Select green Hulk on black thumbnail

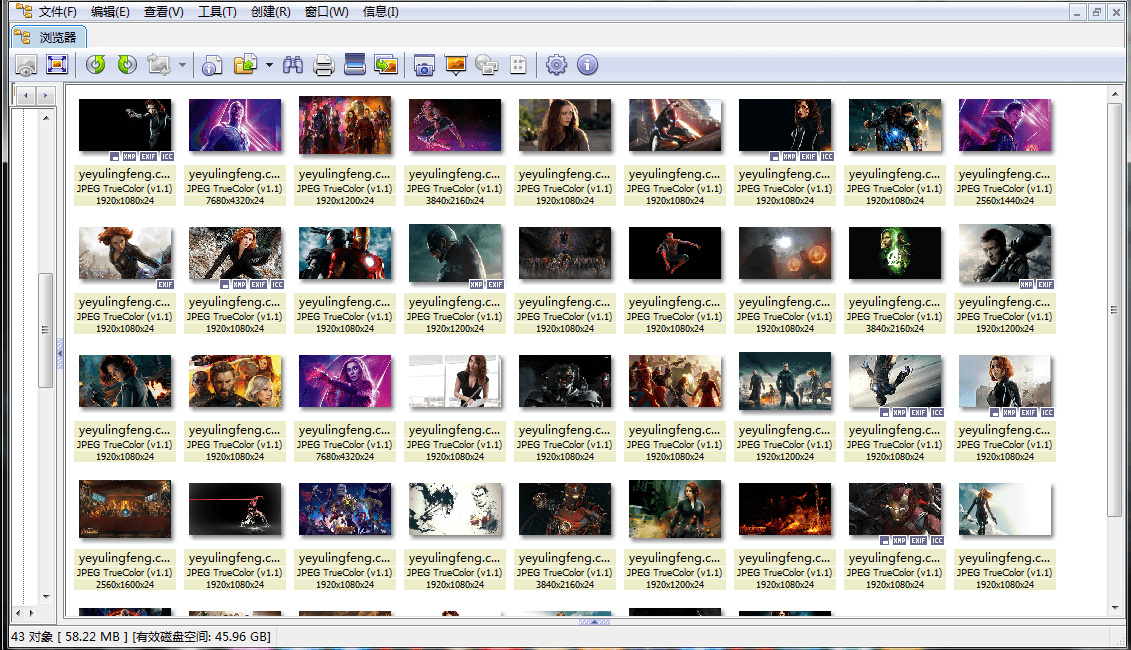pos(894,253)
